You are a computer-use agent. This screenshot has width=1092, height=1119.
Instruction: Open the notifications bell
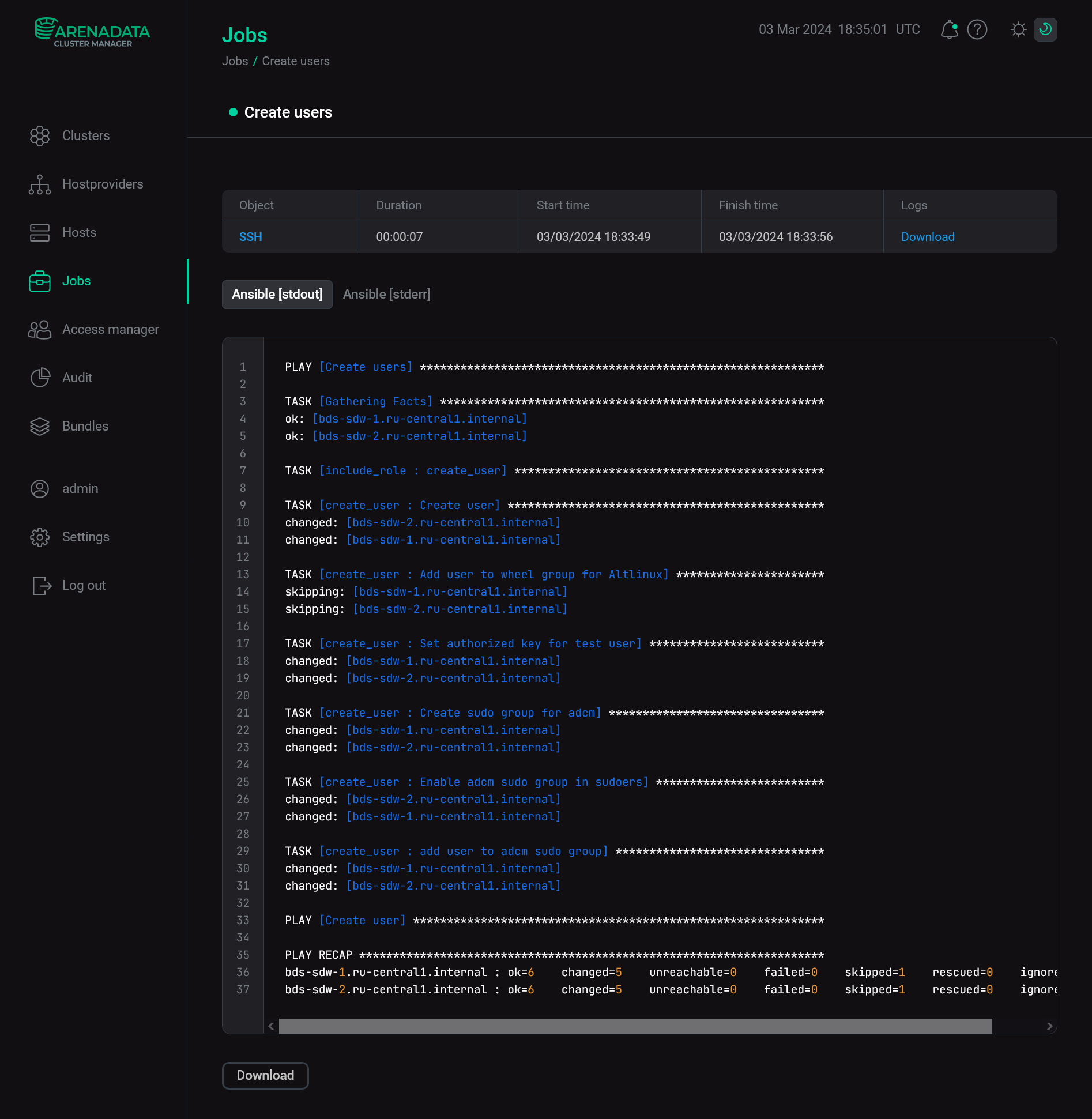click(x=948, y=29)
